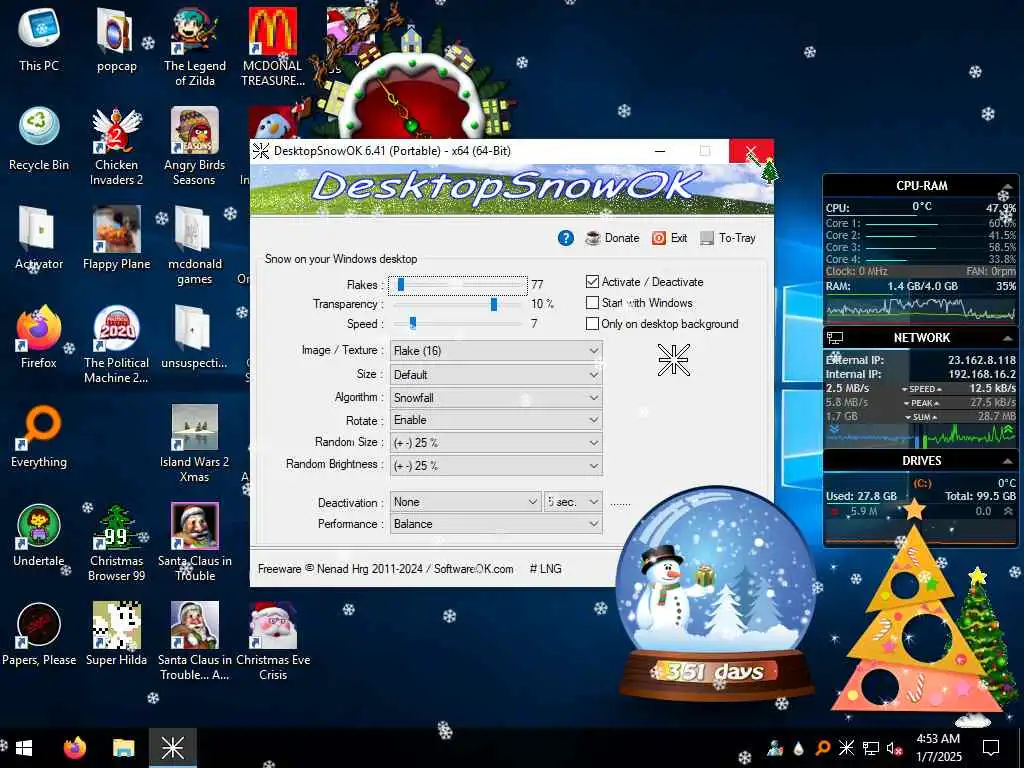Open File Explorer from the taskbar

[x=123, y=748]
